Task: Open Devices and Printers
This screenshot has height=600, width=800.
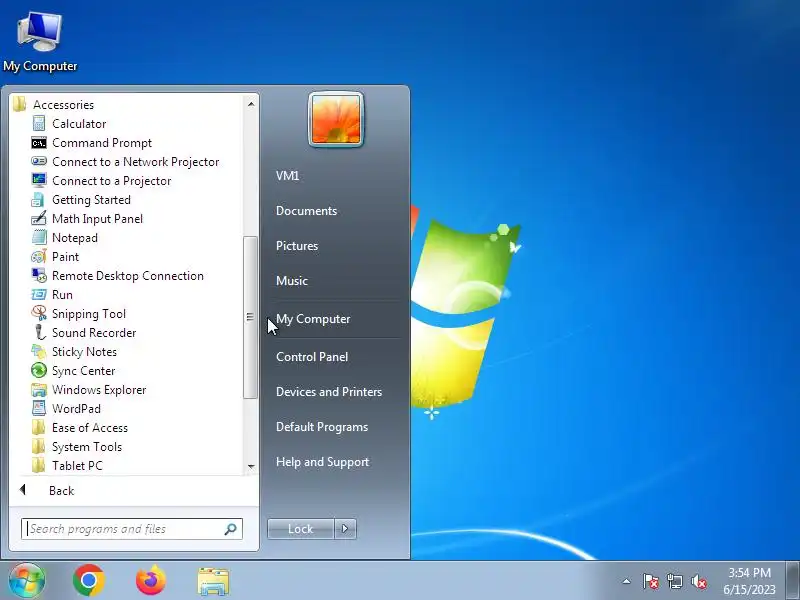Action: tap(329, 392)
